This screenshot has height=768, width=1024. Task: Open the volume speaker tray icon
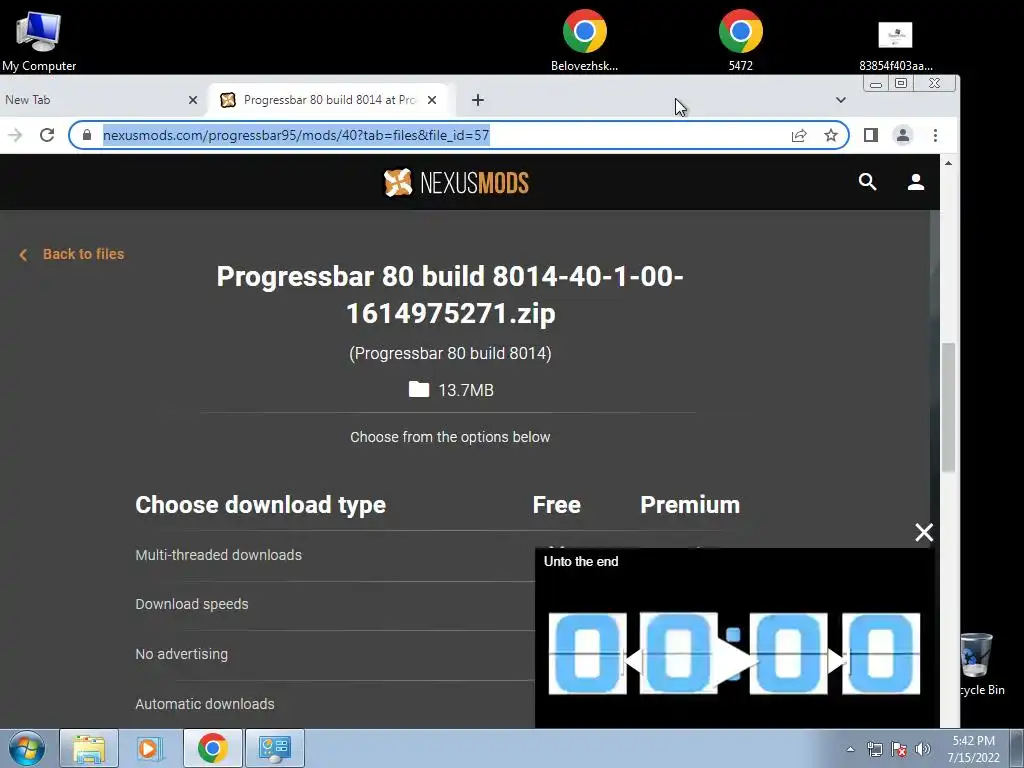[x=923, y=749]
